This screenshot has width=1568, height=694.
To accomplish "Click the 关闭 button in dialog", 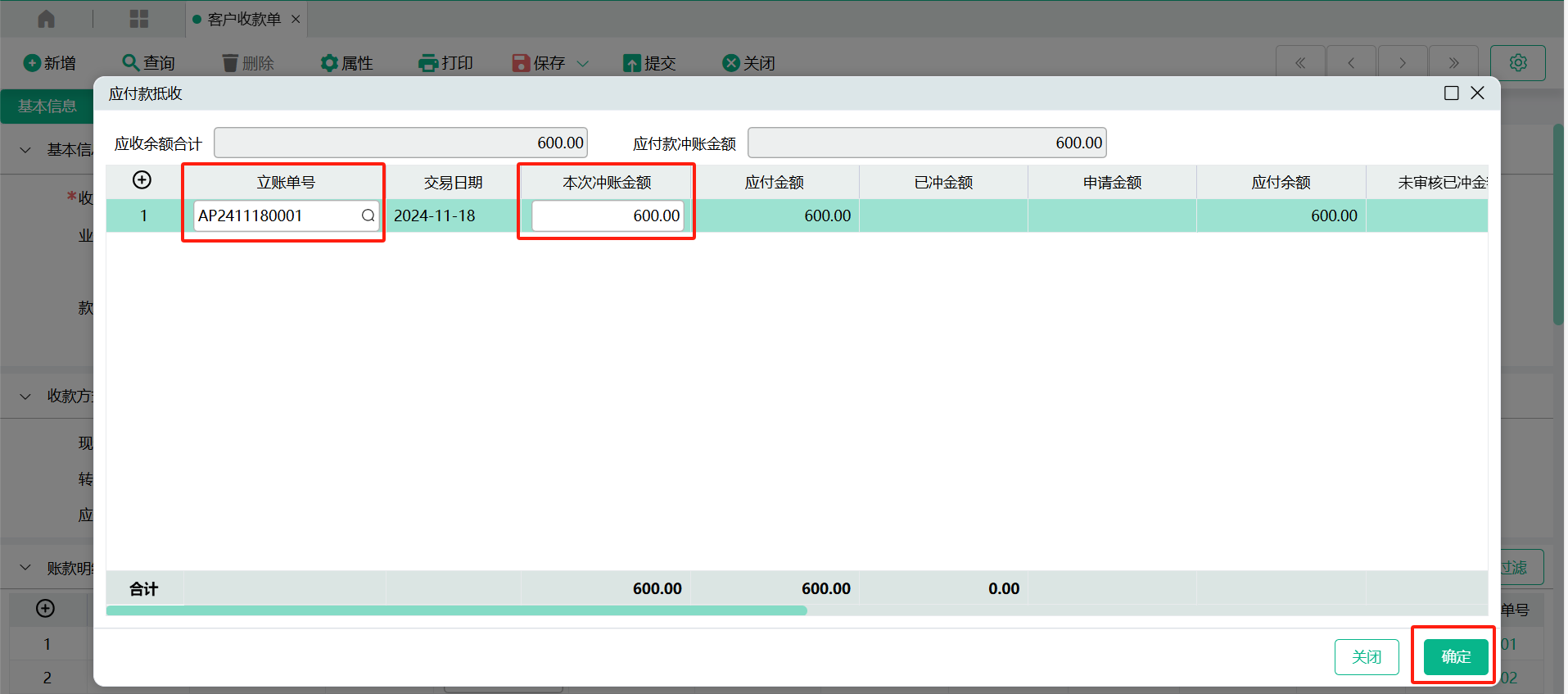I will (x=1367, y=657).
